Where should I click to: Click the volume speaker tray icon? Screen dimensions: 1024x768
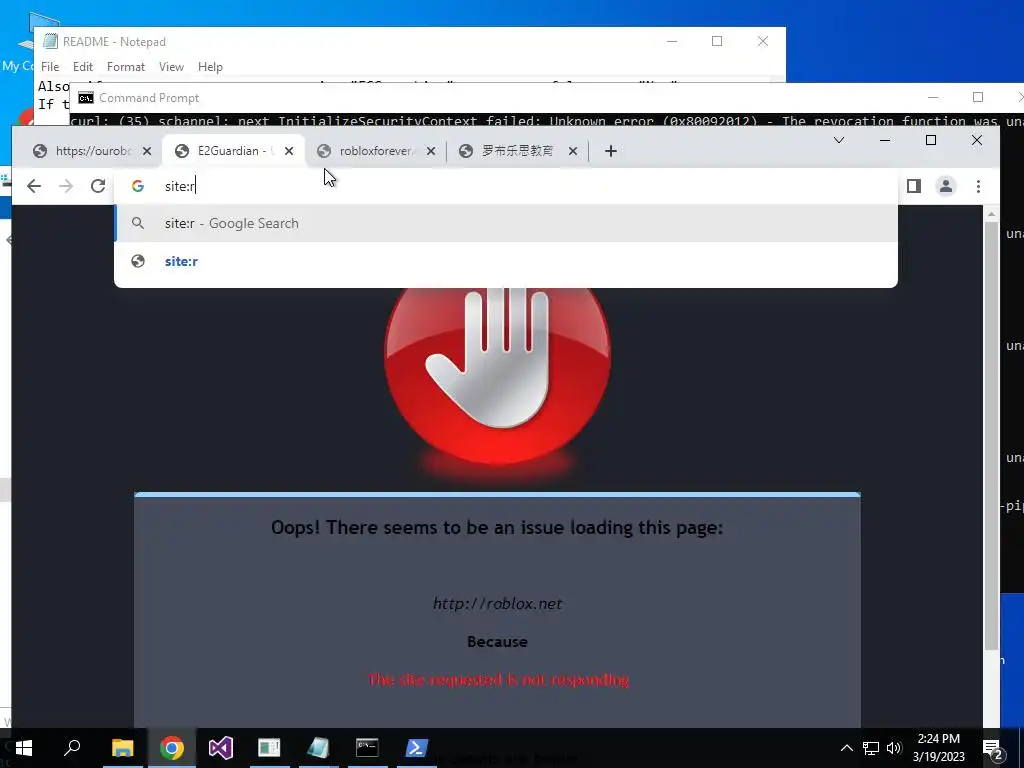click(x=894, y=748)
